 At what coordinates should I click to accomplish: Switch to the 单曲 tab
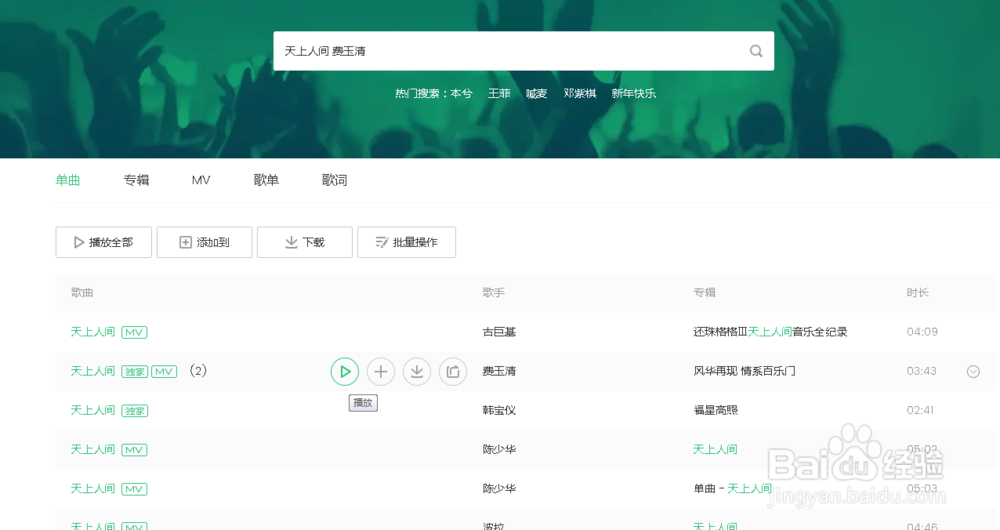coord(68,180)
